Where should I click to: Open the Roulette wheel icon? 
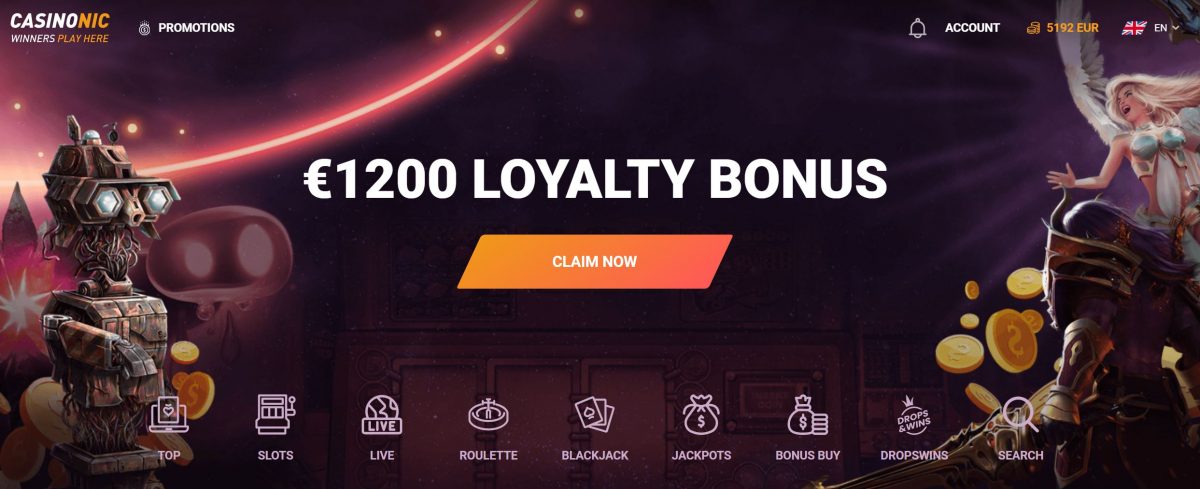488,415
